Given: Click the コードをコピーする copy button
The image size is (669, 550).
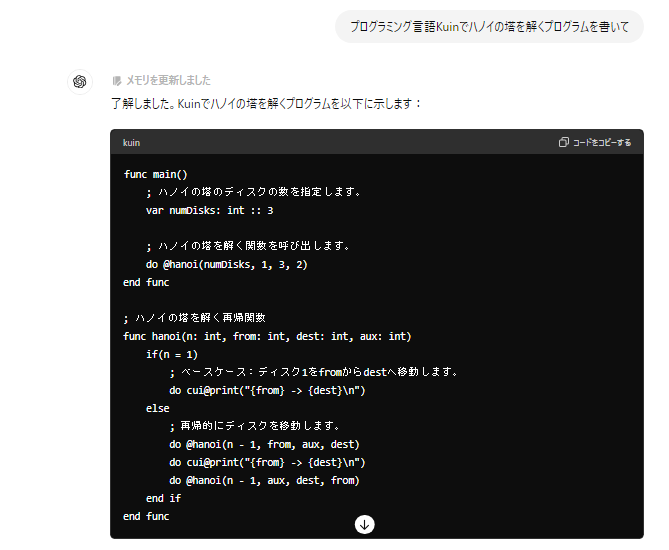Looking at the screenshot, I should pos(595,143).
